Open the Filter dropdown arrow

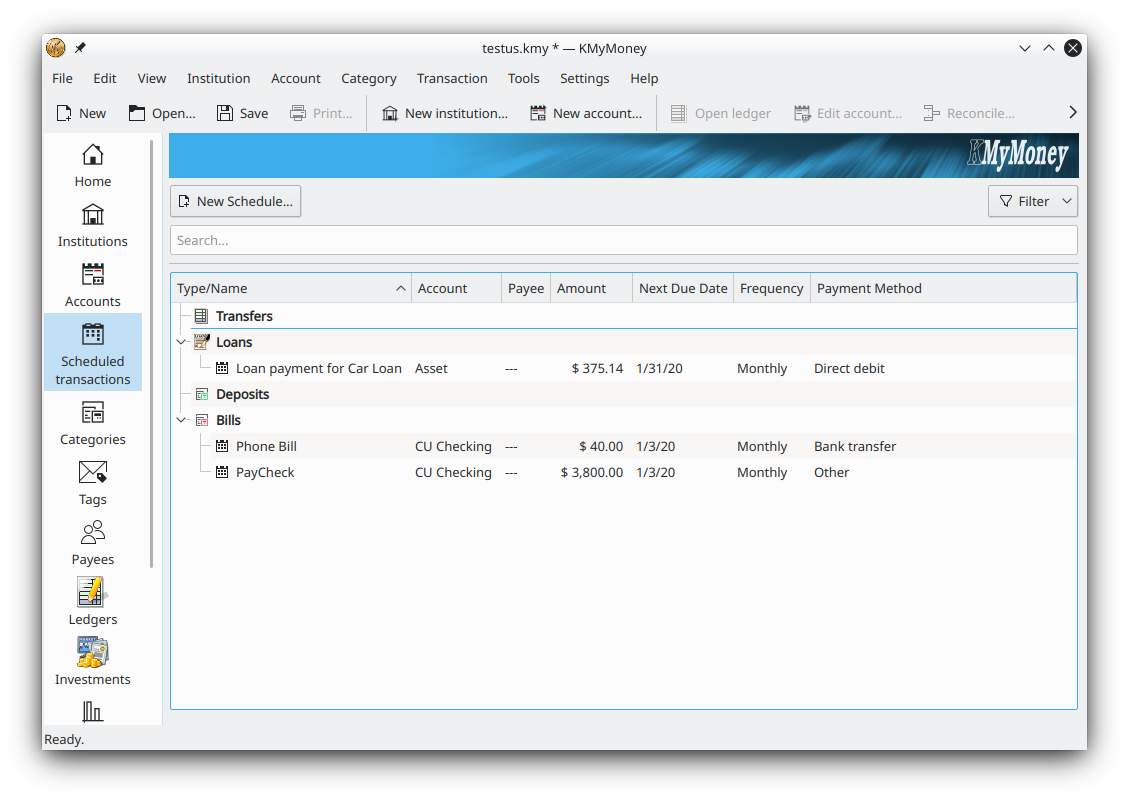coord(1067,201)
